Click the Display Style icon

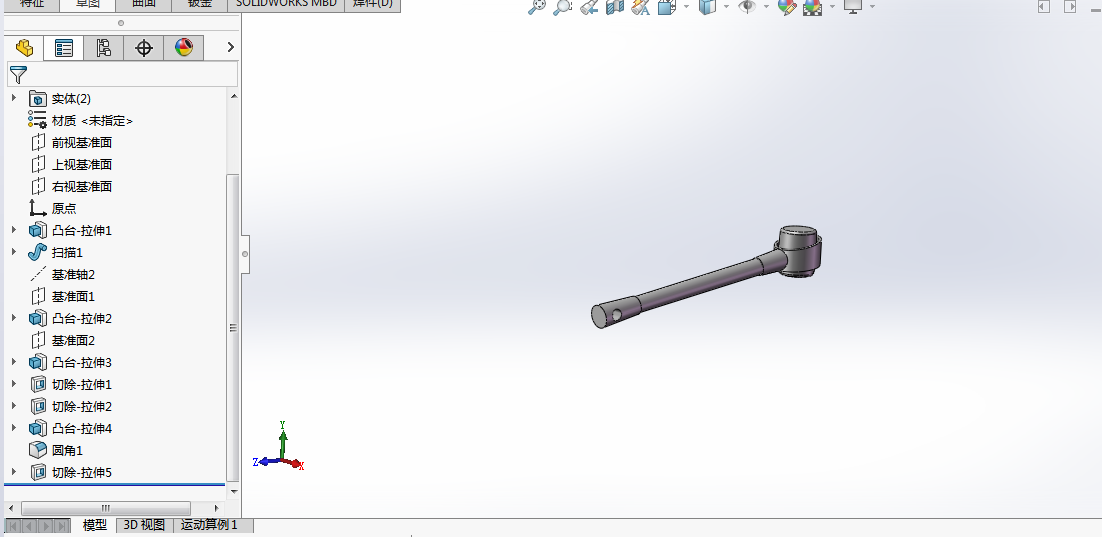pos(707,7)
